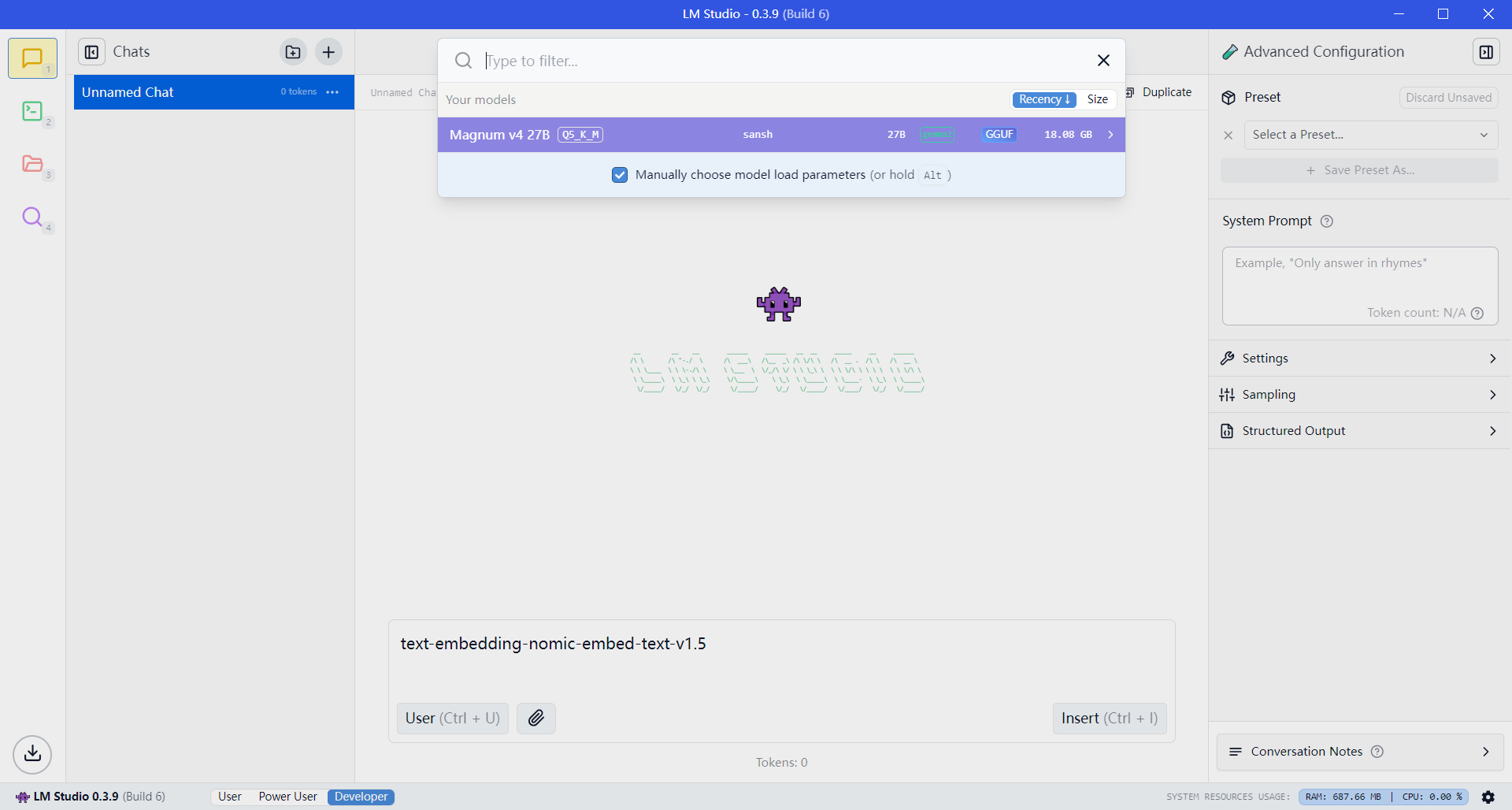
Task: Load the Magnum v4 27B model
Action: pyautogui.click(x=781, y=135)
